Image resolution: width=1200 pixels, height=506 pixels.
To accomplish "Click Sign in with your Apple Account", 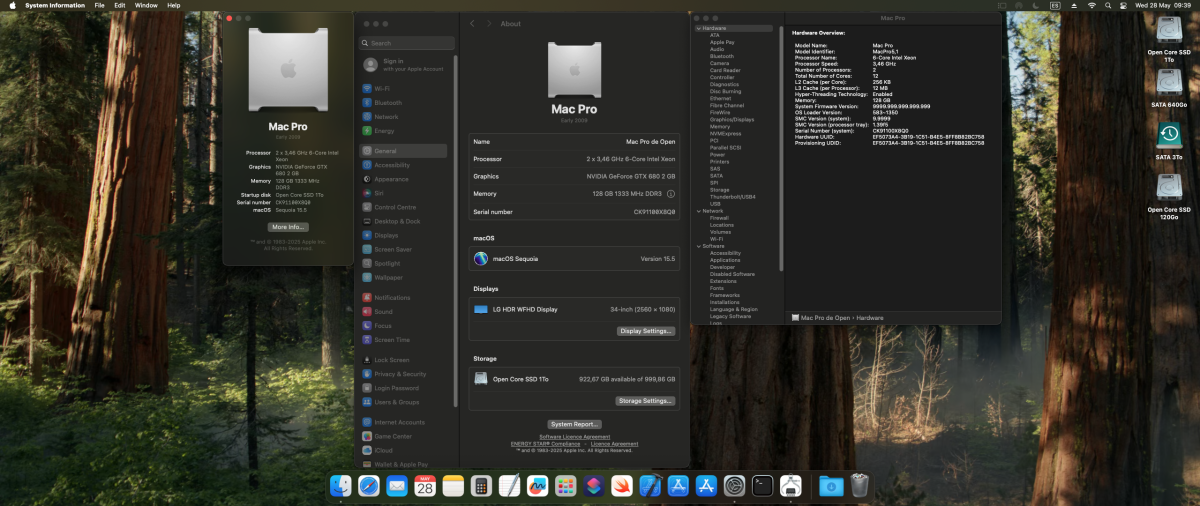I will coord(405,64).
